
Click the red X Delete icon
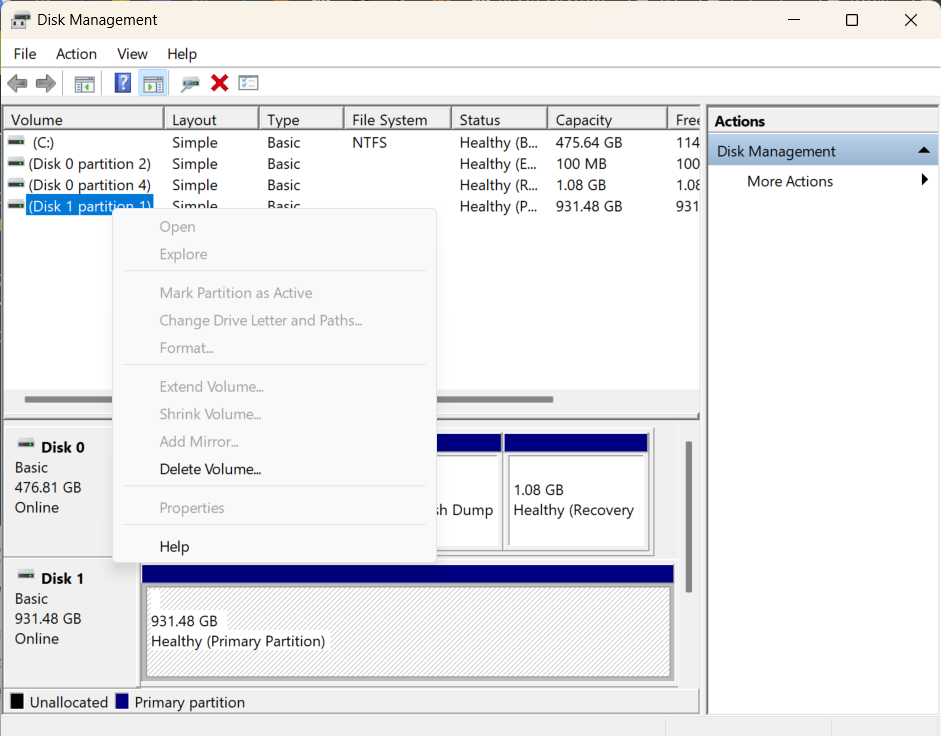pos(219,83)
